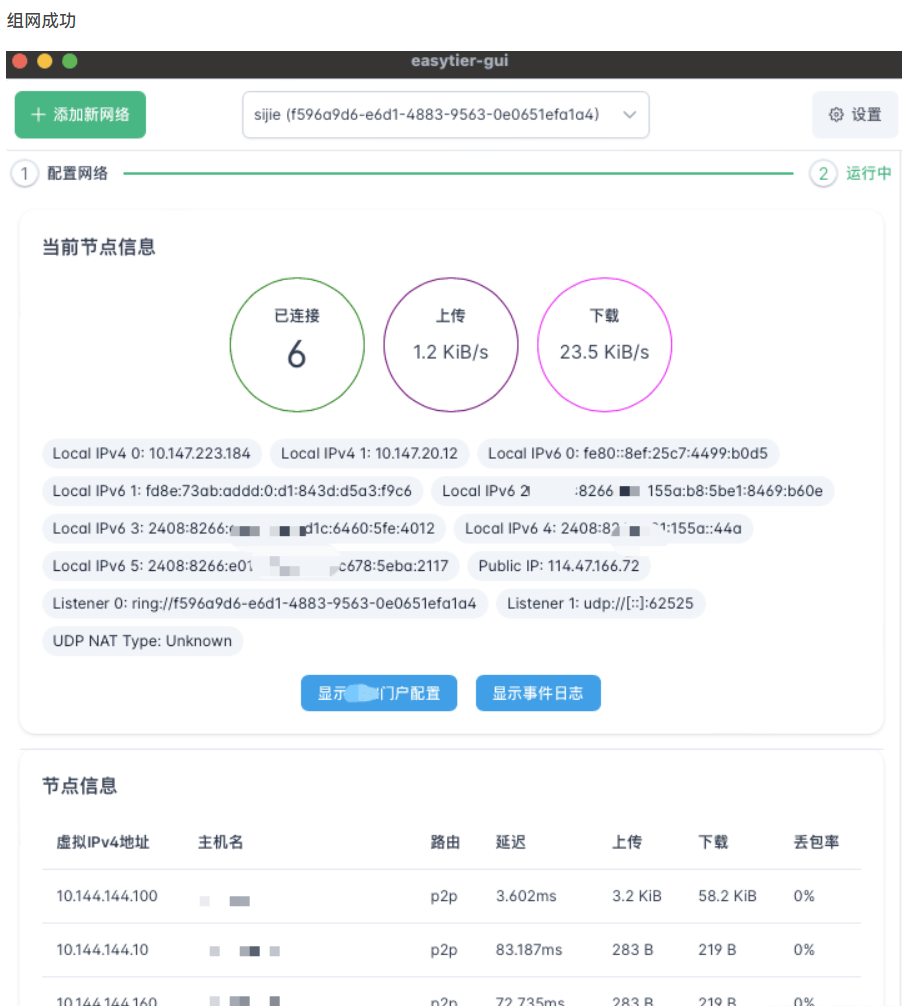Expand the sijie network dropdown chevron

coord(629,115)
